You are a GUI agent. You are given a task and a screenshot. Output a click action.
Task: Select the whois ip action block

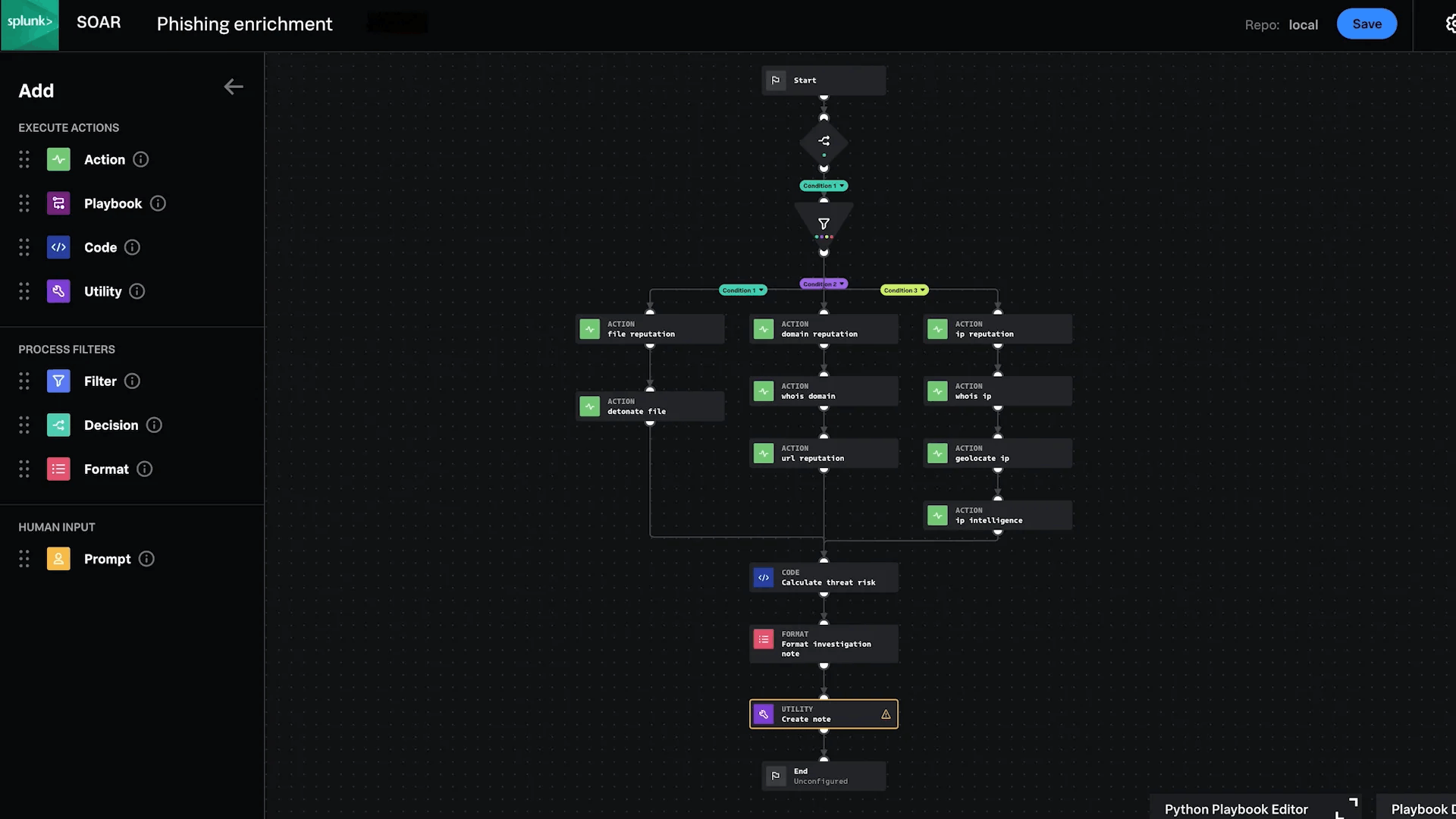pos(998,391)
